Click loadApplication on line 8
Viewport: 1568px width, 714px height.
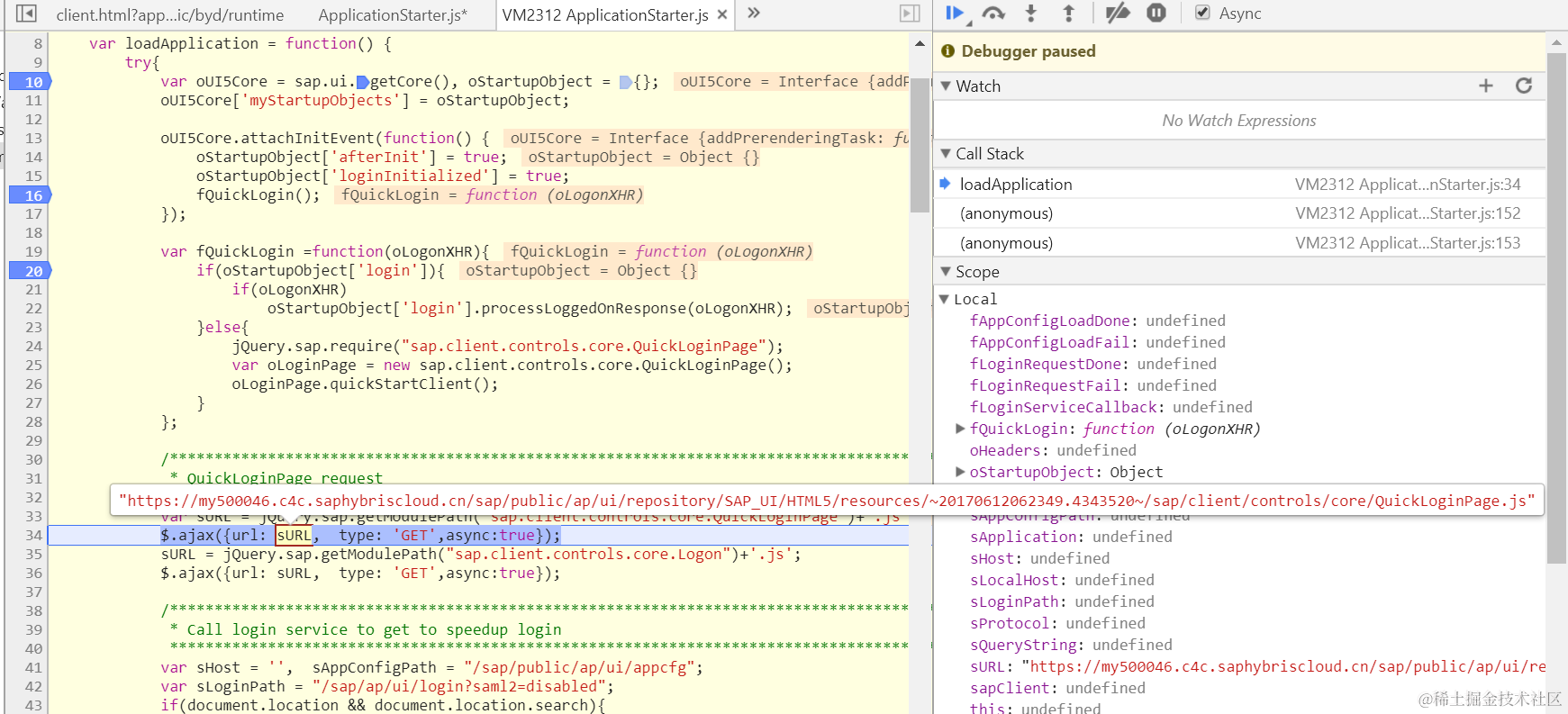(x=192, y=43)
